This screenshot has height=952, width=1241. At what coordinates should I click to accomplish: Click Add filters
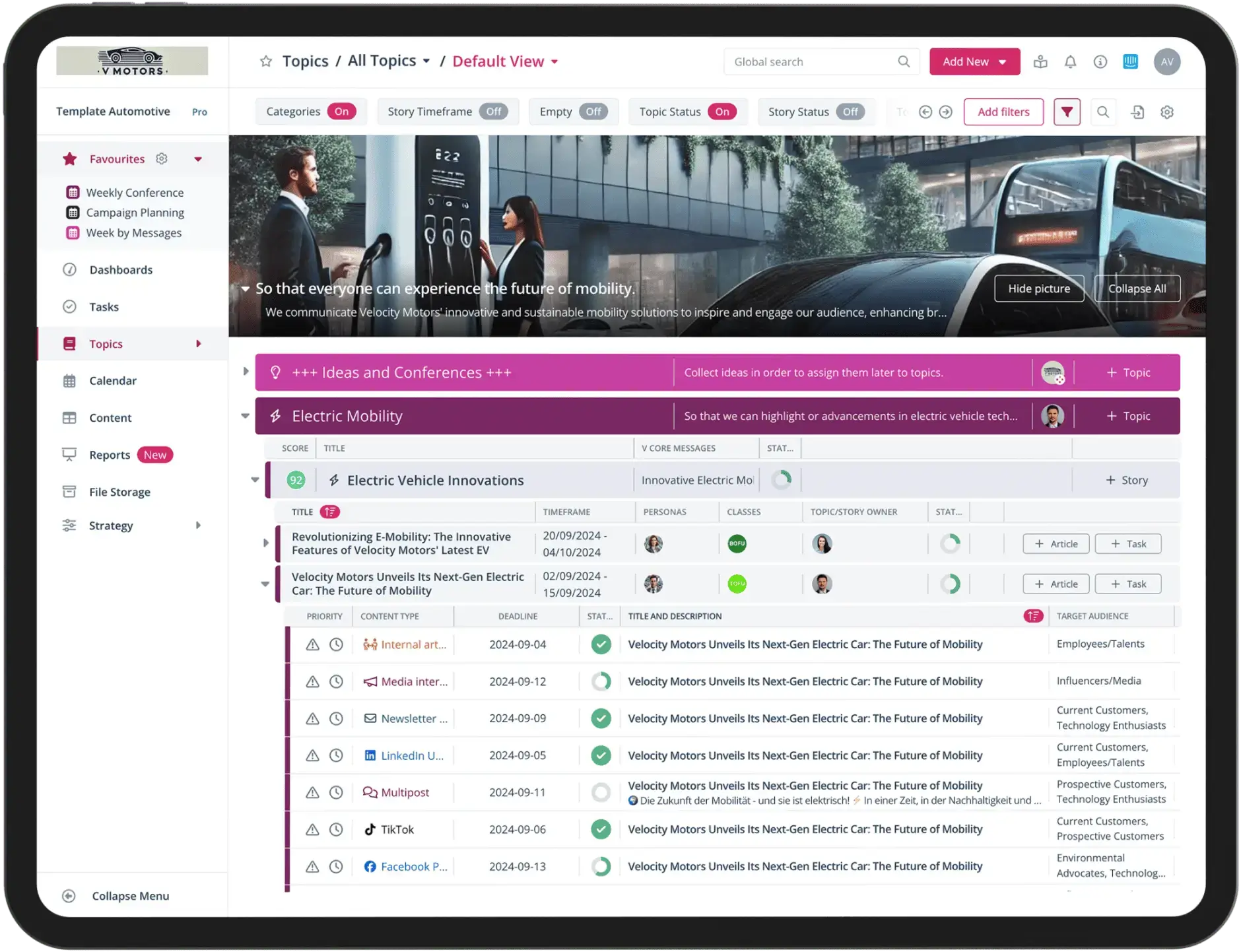[x=1003, y=112]
